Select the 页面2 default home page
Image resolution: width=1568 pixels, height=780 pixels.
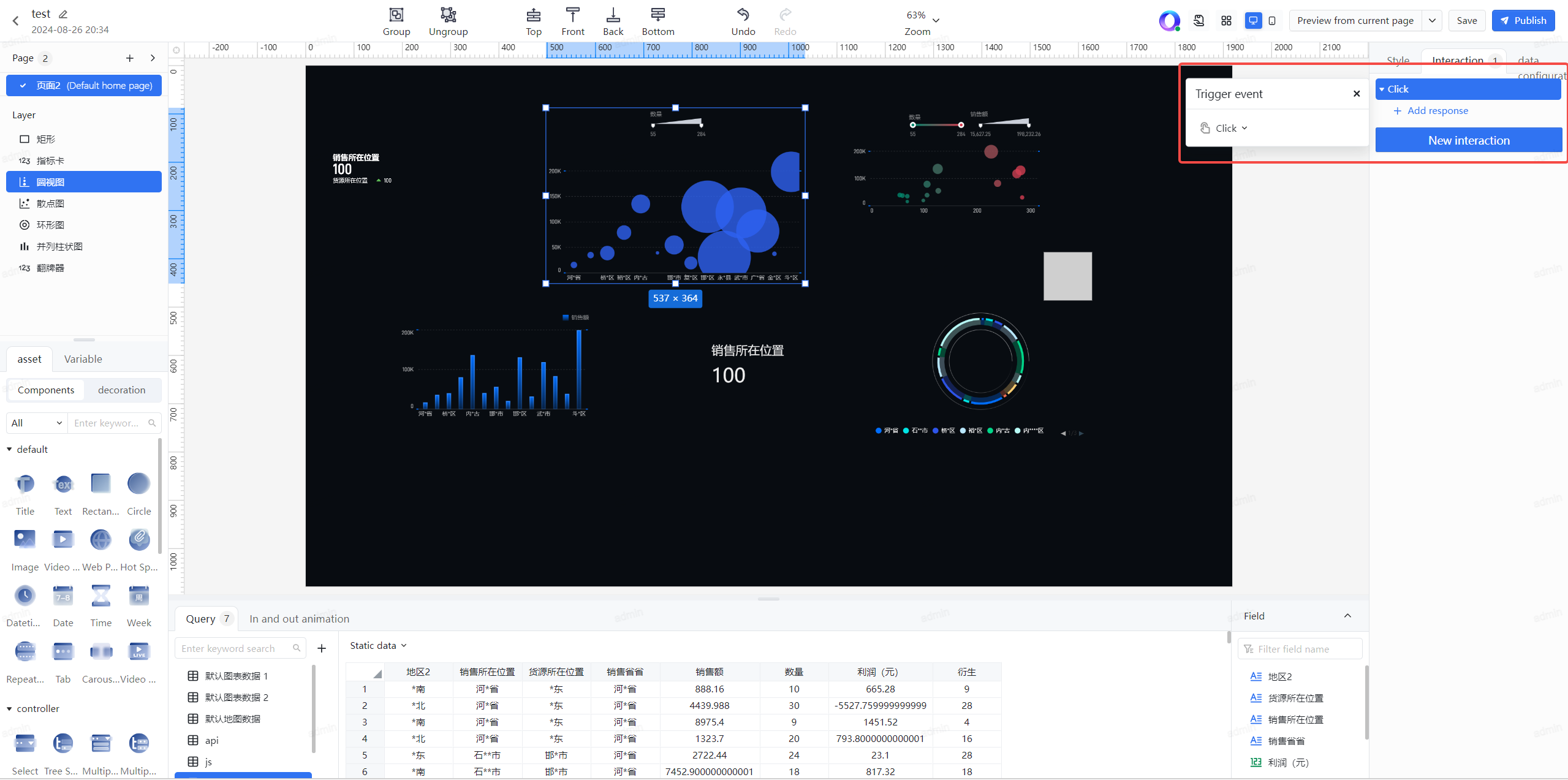click(x=84, y=86)
